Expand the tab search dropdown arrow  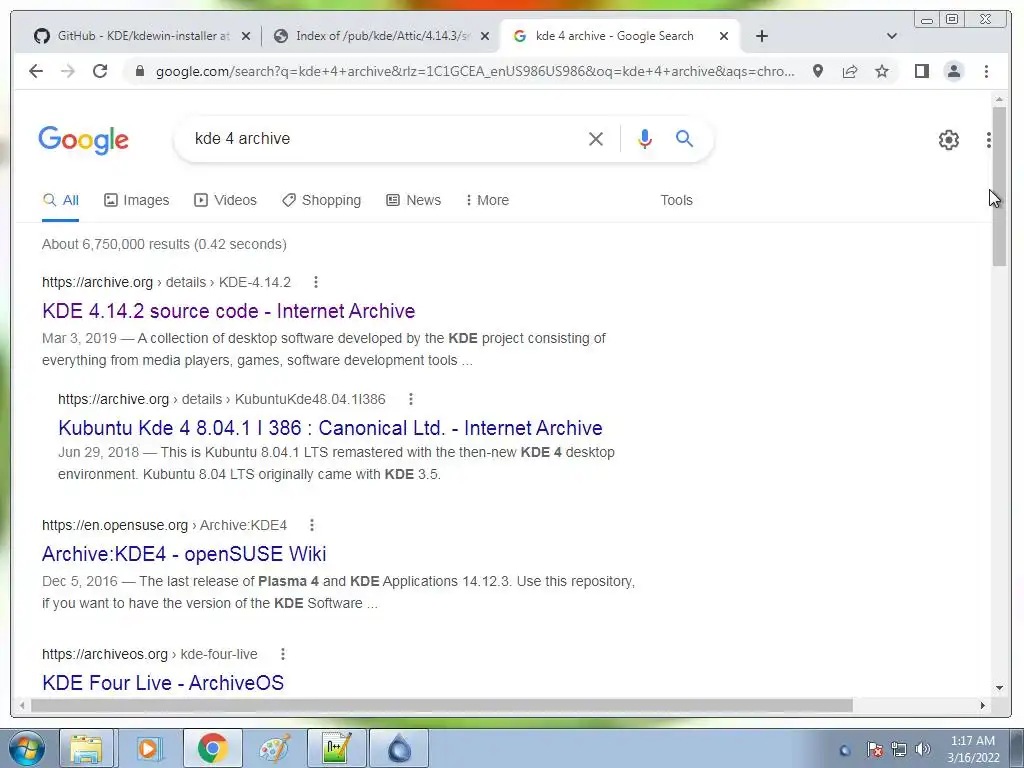[x=891, y=36]
